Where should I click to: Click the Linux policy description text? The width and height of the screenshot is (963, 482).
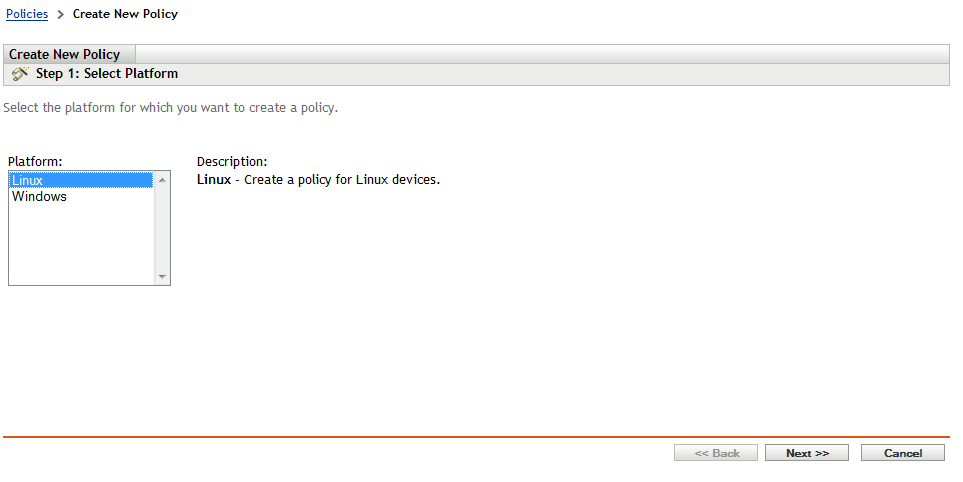(342, 180)
